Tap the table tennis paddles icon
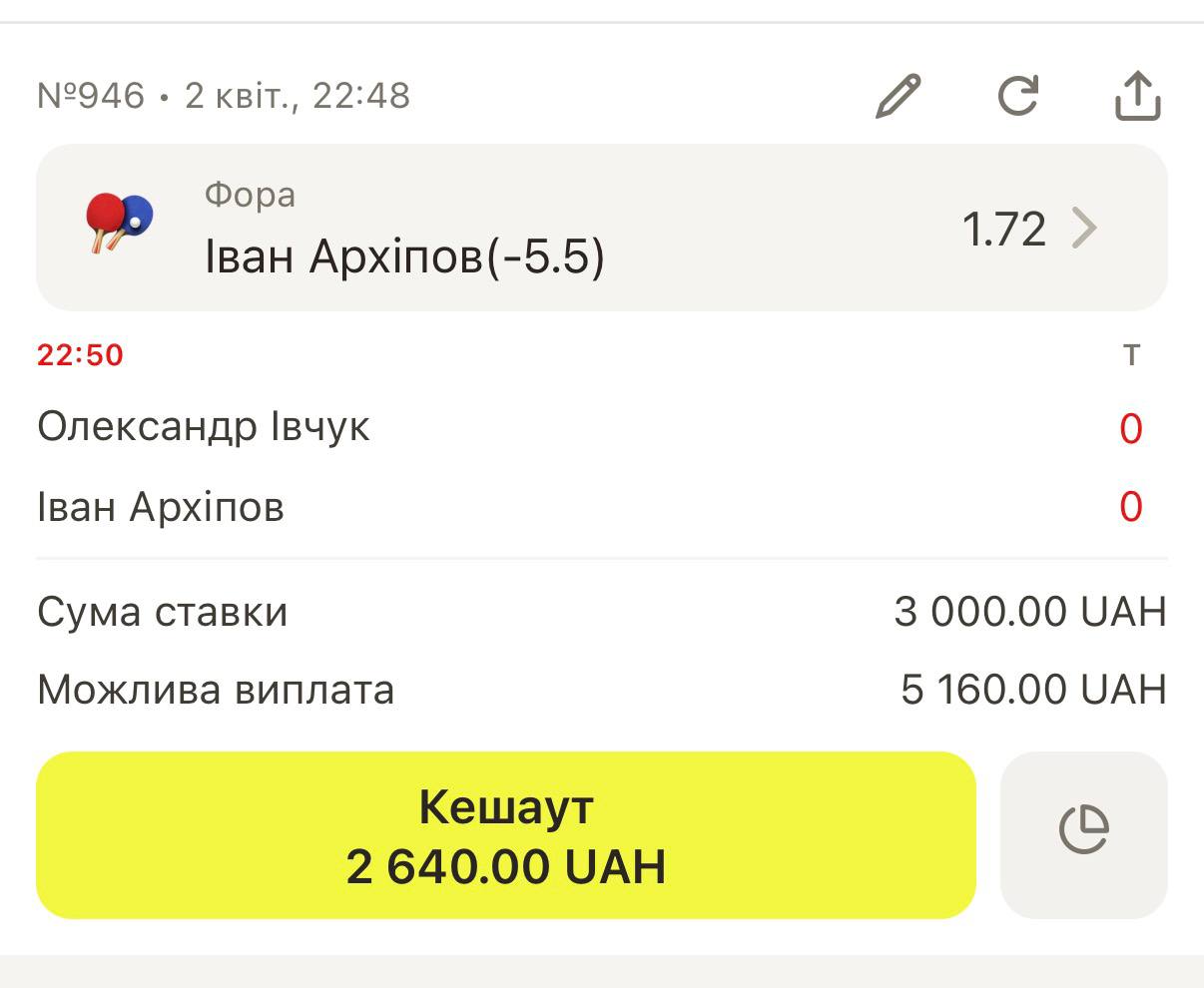1204x988 pixels. click(120, 222)
